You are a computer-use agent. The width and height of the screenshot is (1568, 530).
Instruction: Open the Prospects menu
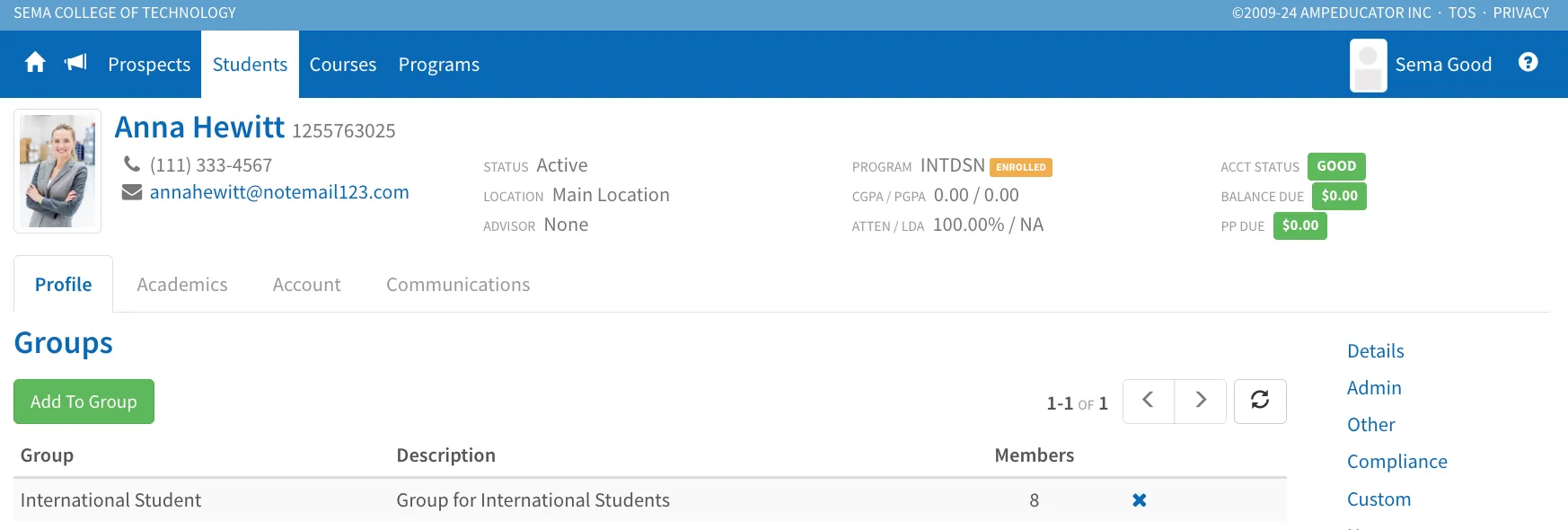pyautogui.click(x=149, y=65)
